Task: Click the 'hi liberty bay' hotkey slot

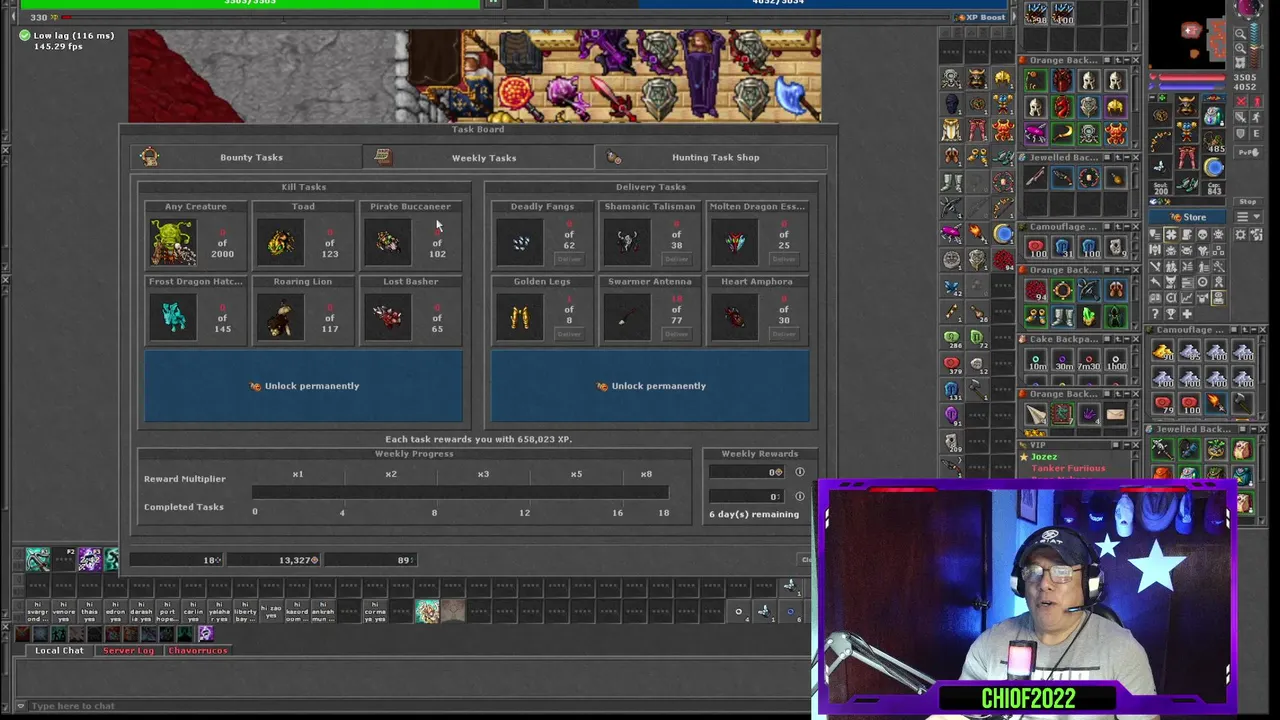Action: [x=245, y=611]
